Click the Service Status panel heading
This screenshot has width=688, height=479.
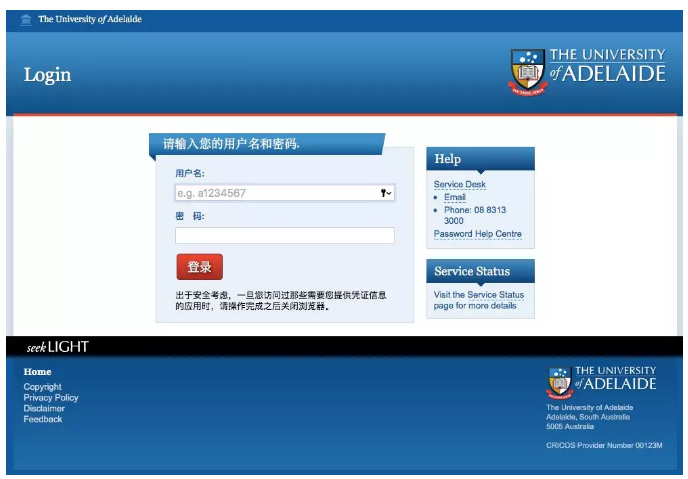(472, 271)
